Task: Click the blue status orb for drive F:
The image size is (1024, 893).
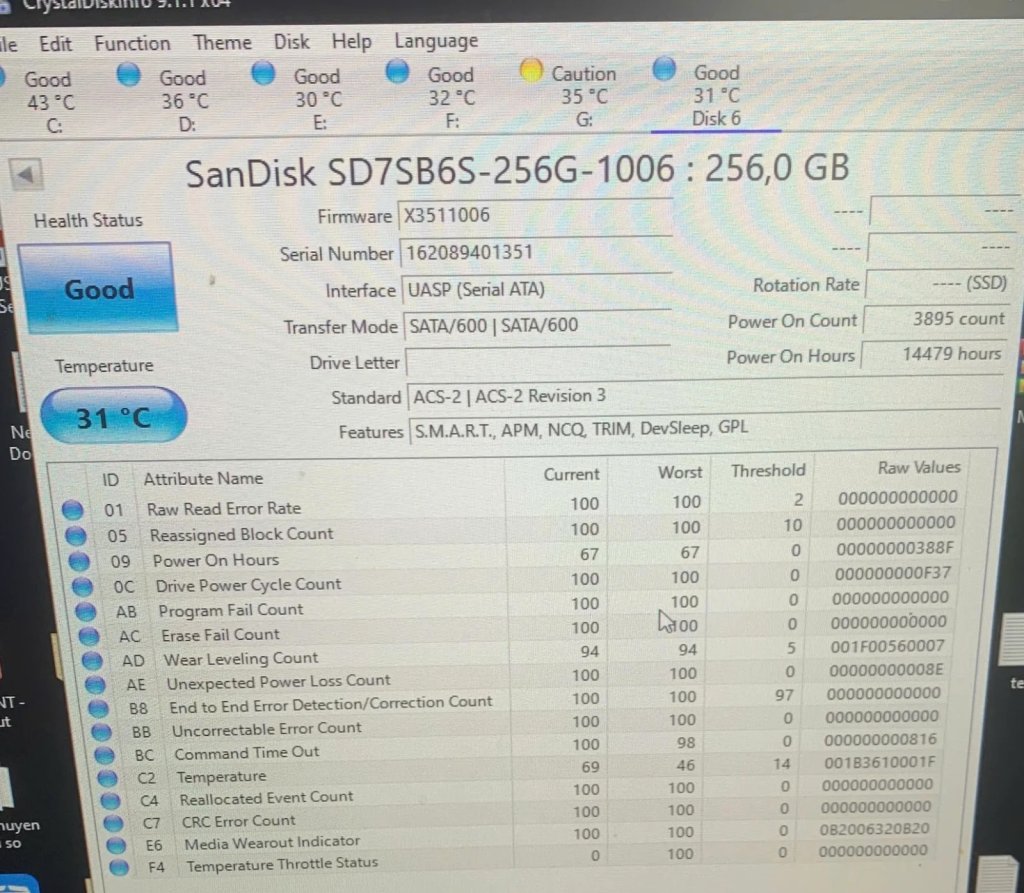Action: (397, 71)
